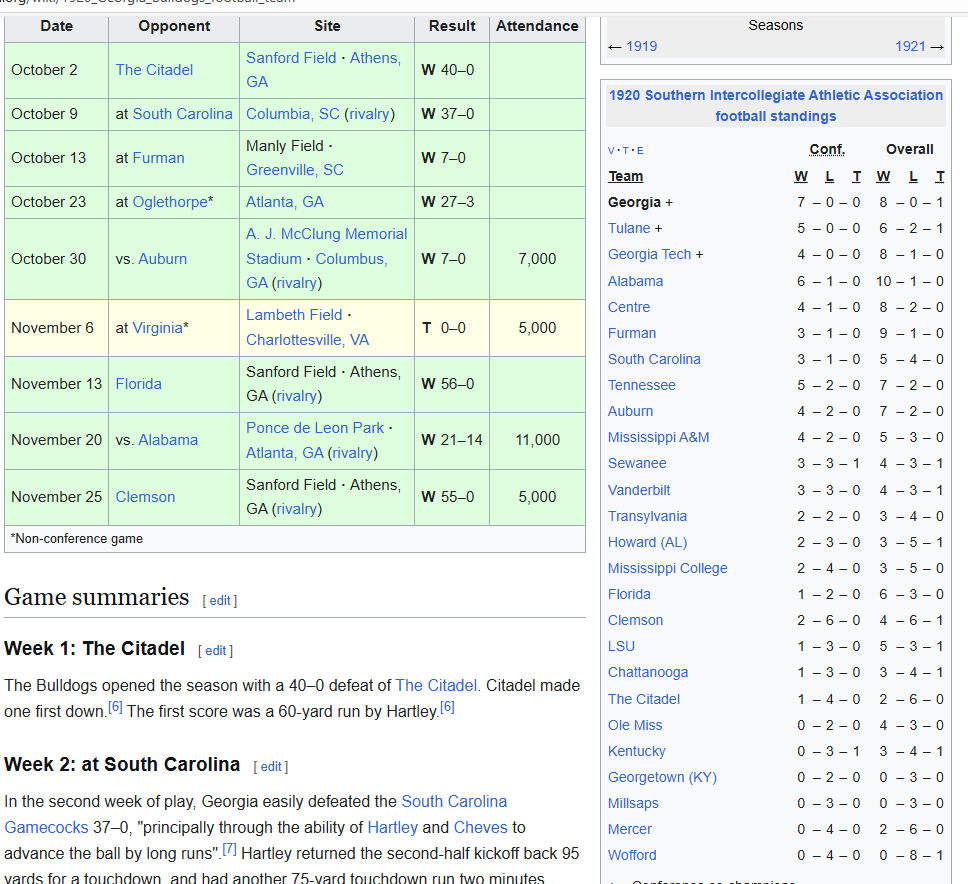The height and width of the screenshot is (884, 968).
Task: Open Georgetown (KY) in the standings
Action: point(662,777)
